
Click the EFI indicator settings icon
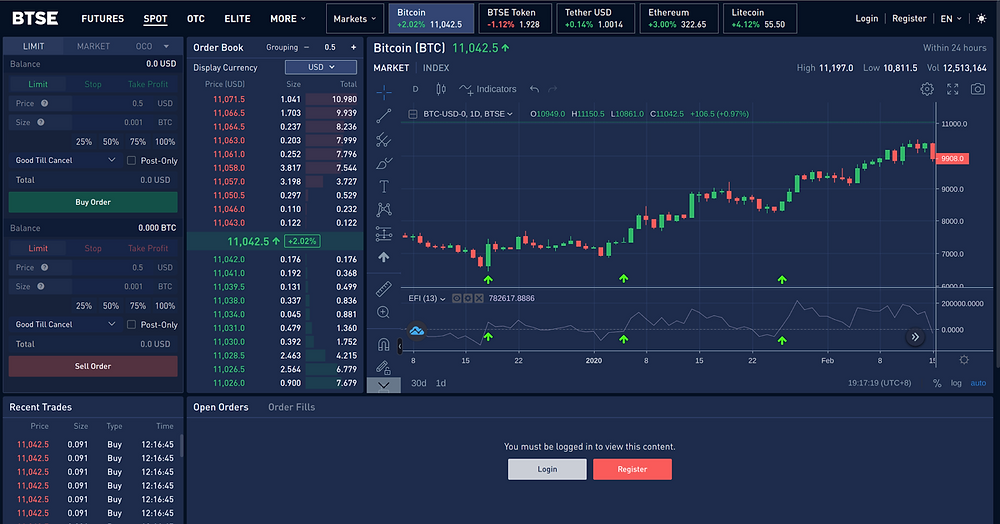[x=467, y=298]
